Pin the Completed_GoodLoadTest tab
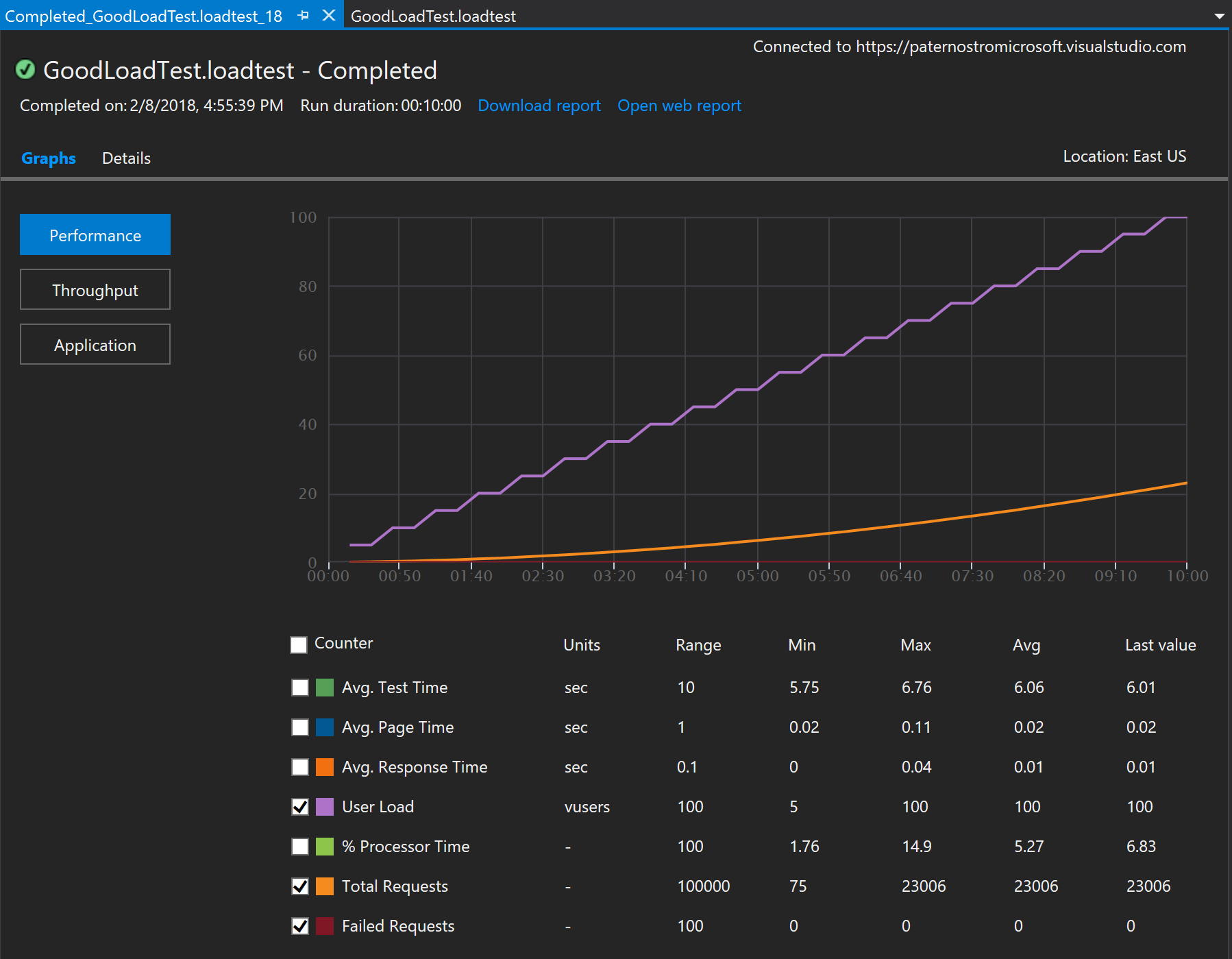 [x=304, y=15]
